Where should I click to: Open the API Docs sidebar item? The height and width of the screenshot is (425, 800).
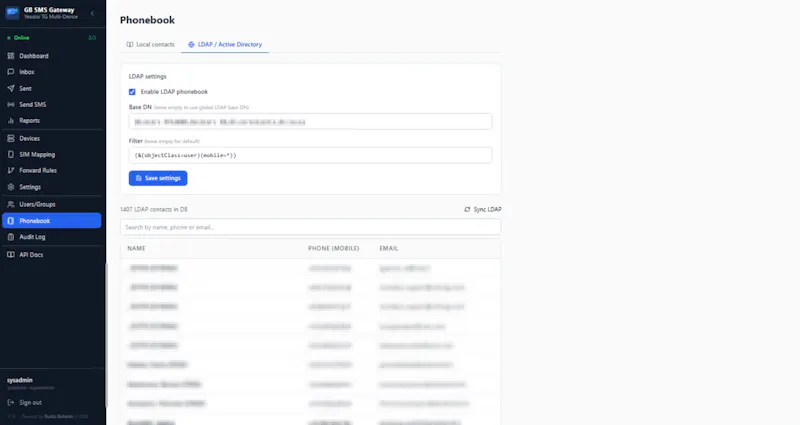click(53, 255)
